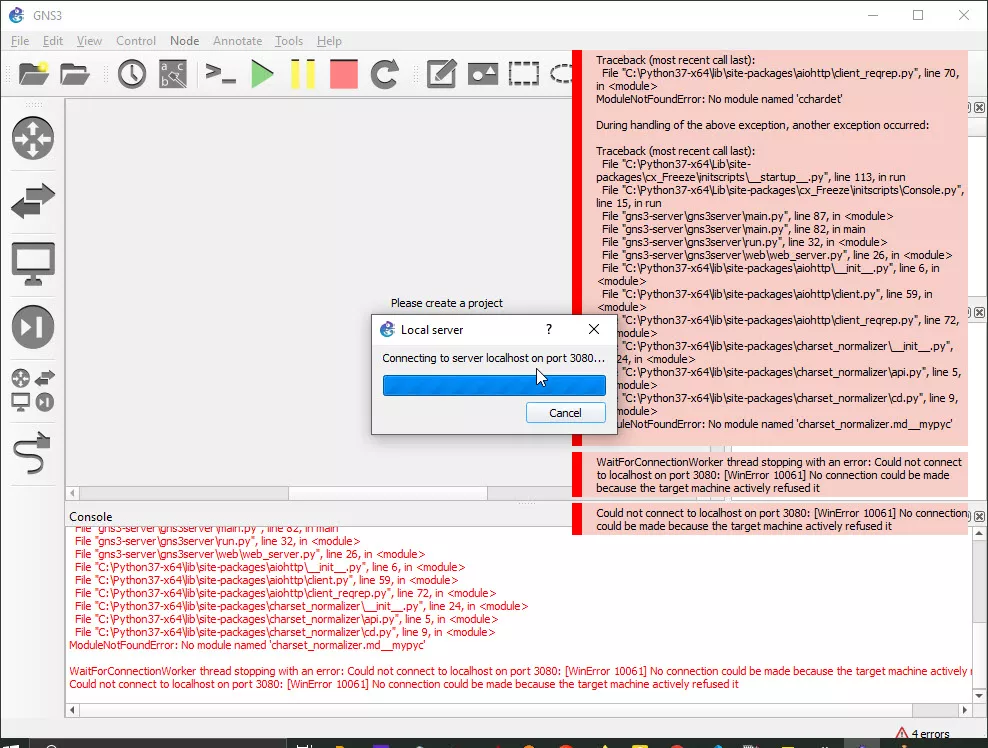
Task: Click the help question mark in Local server dialog
Action: click(549, 329)
